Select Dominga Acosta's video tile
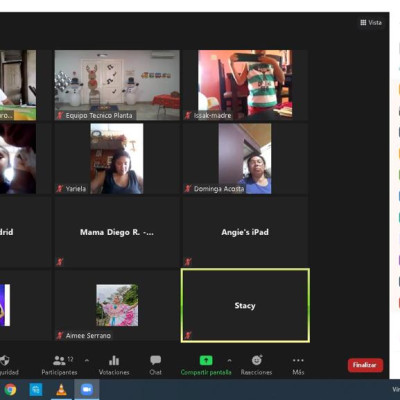Screen dimensions: 400x400 [x=245, y=159]
